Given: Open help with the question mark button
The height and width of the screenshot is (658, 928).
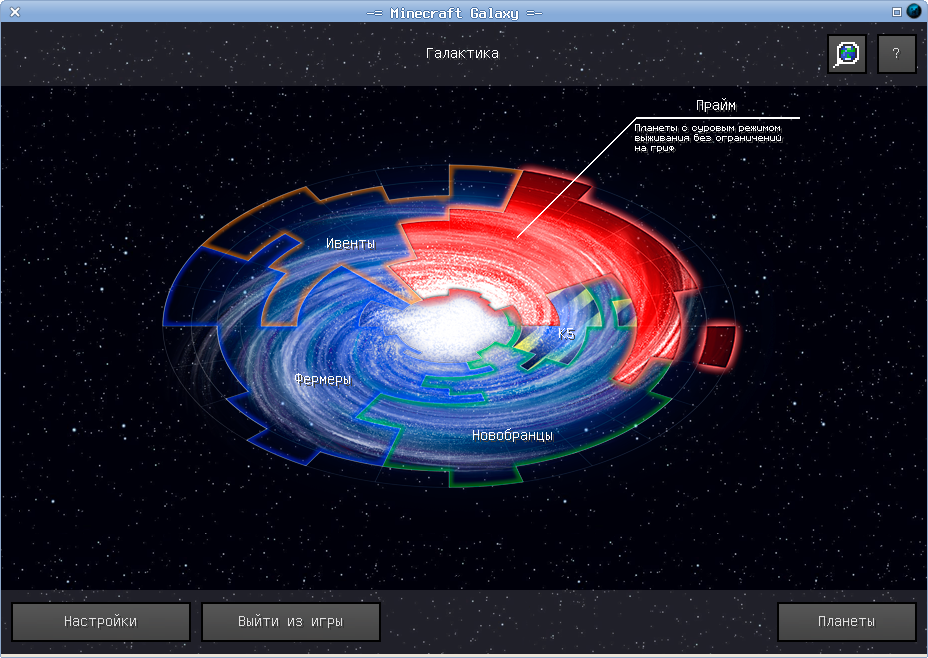Looking at the screenshot, I should tap(897, 54).
